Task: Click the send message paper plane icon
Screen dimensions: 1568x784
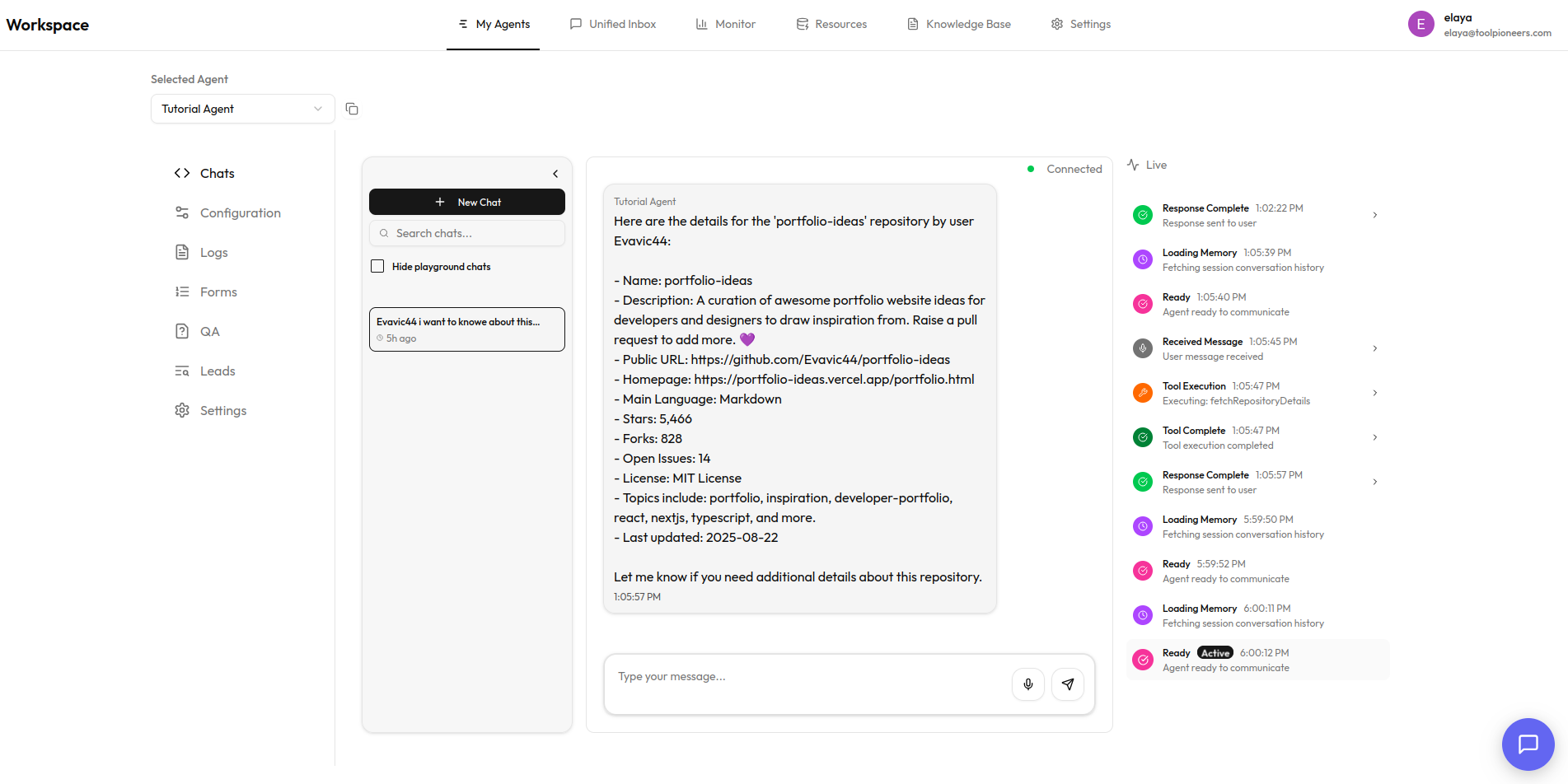Action: click(x=1067, y=684)
